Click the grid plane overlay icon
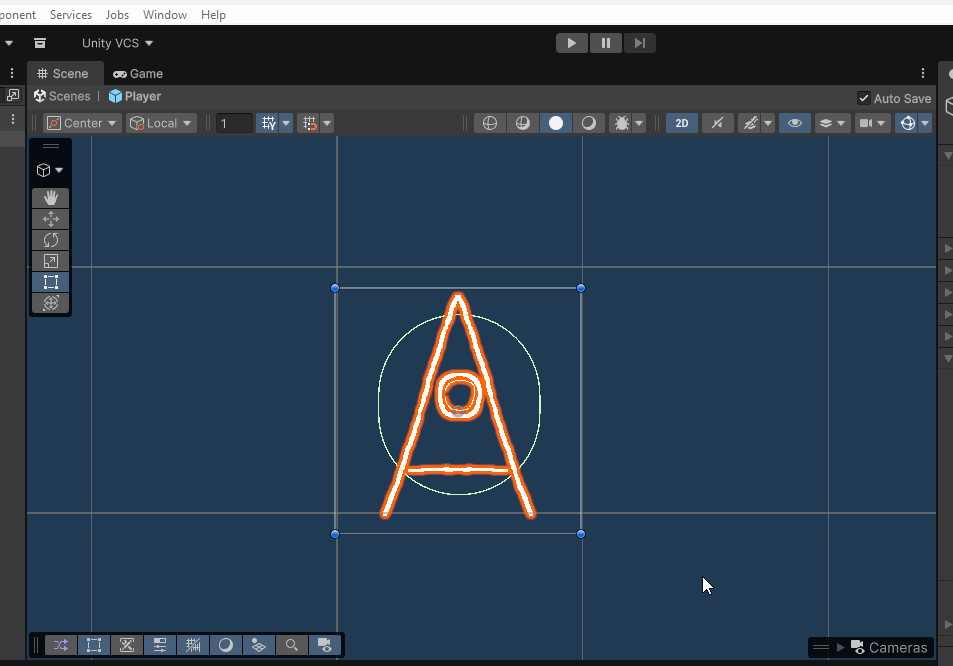Screen dimensions: 953x666 tap(258, 645)
